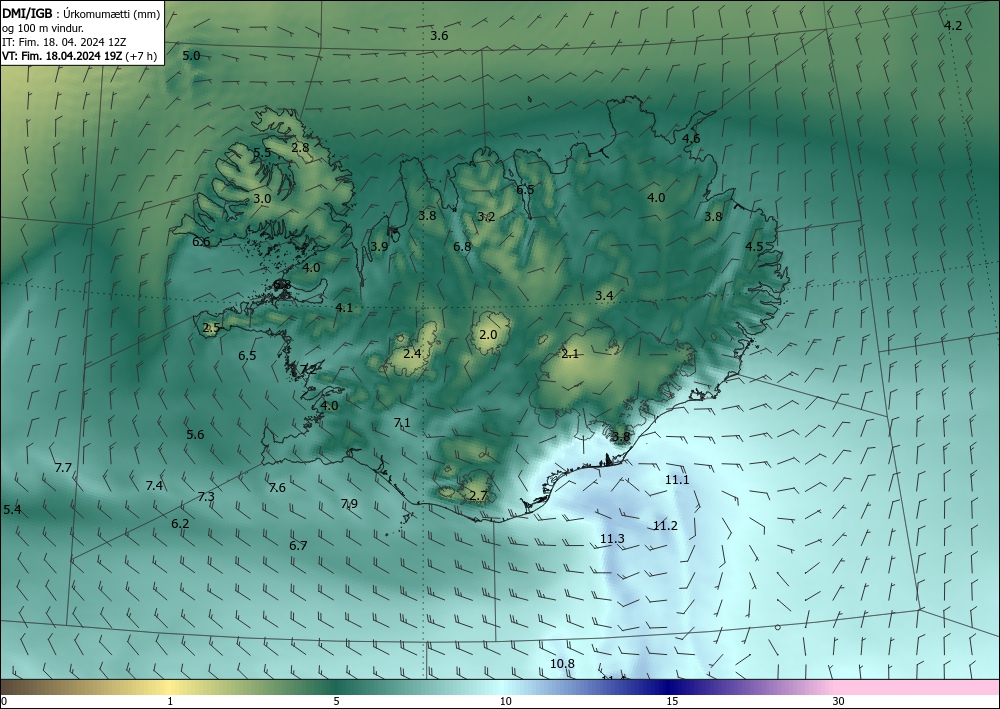Click the DMI/IGB Úrkomumætti (mm) title line
The width and height of the screenshot is (1000, 709).
(81, 13)
